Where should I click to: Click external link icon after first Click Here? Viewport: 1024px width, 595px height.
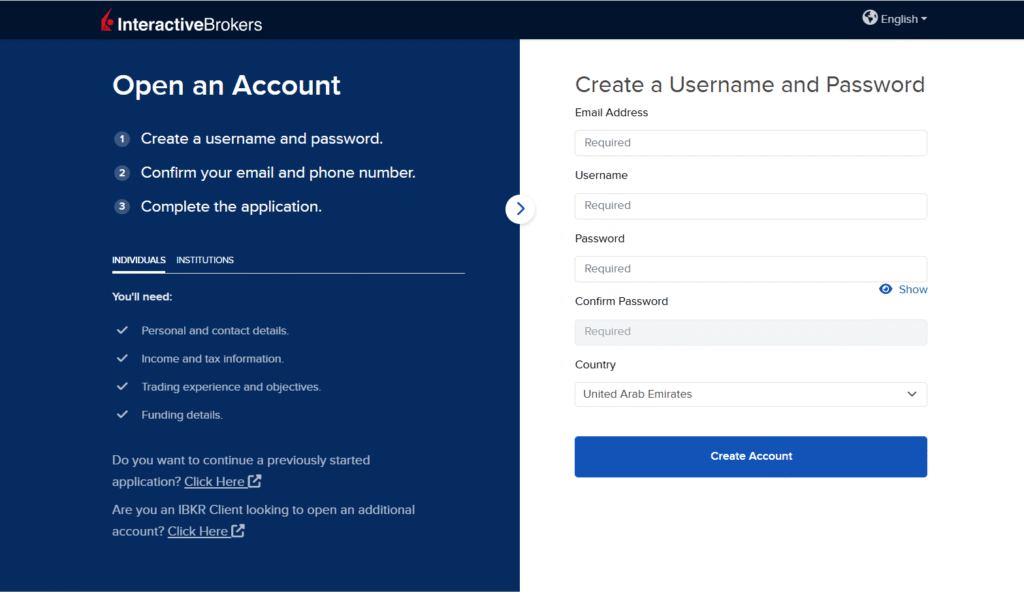[x=255, y=481]
